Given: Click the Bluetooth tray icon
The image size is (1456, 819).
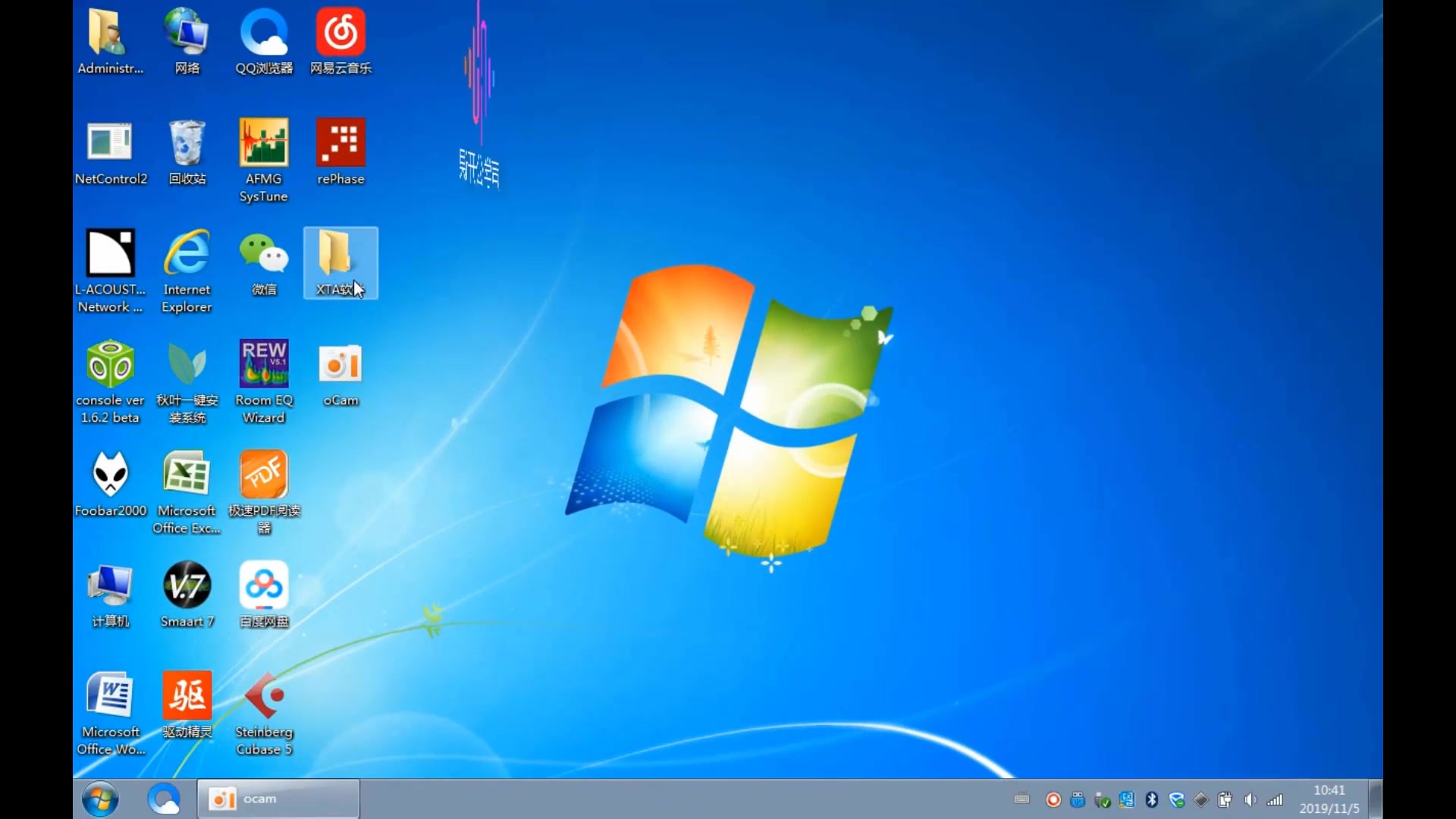Looking at the screenshot, I should point(1152,800).
